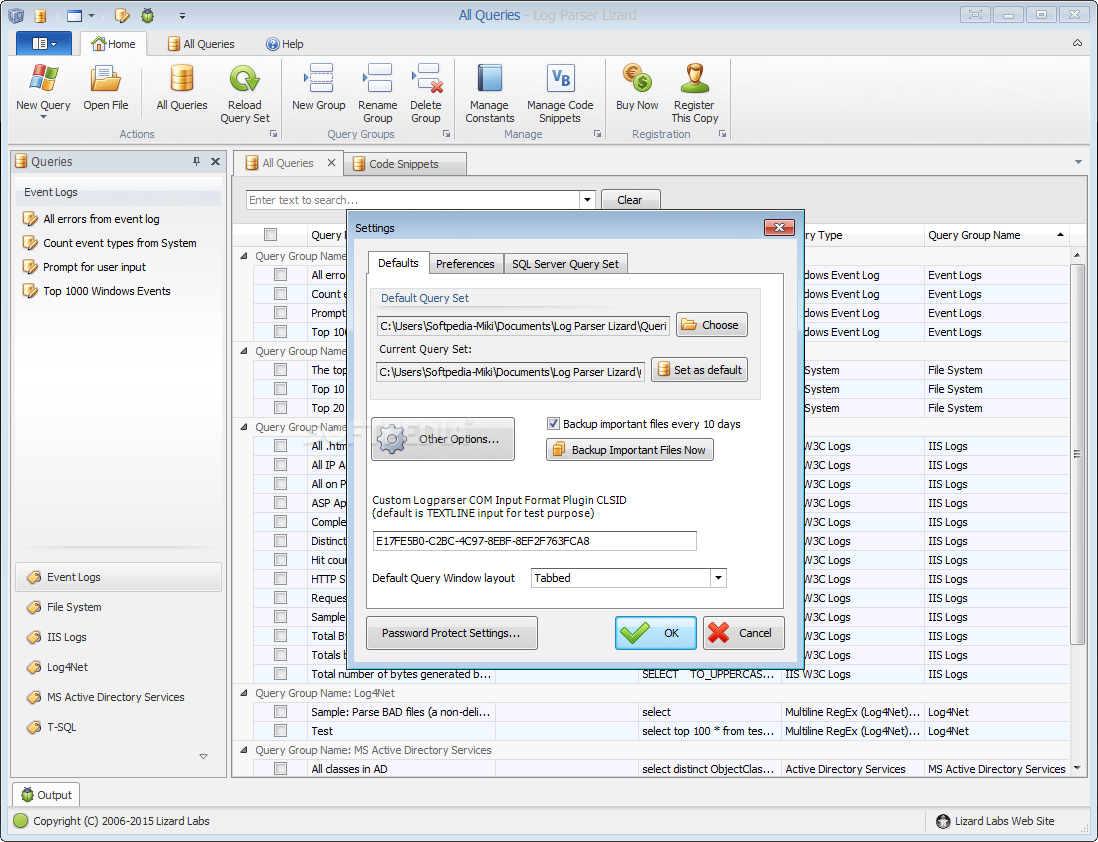Open Lizard Labs Web Site link

[995, 821]
